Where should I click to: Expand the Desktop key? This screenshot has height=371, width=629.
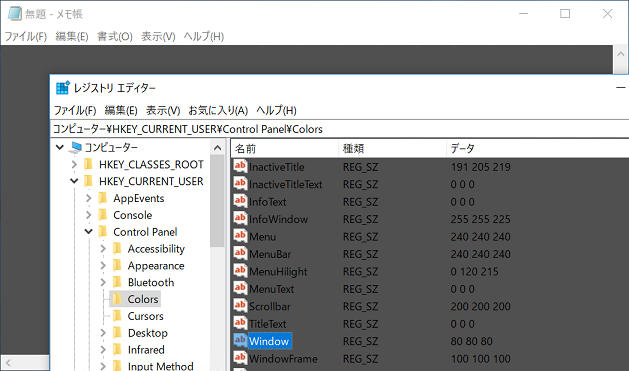(x=103, y=333)
